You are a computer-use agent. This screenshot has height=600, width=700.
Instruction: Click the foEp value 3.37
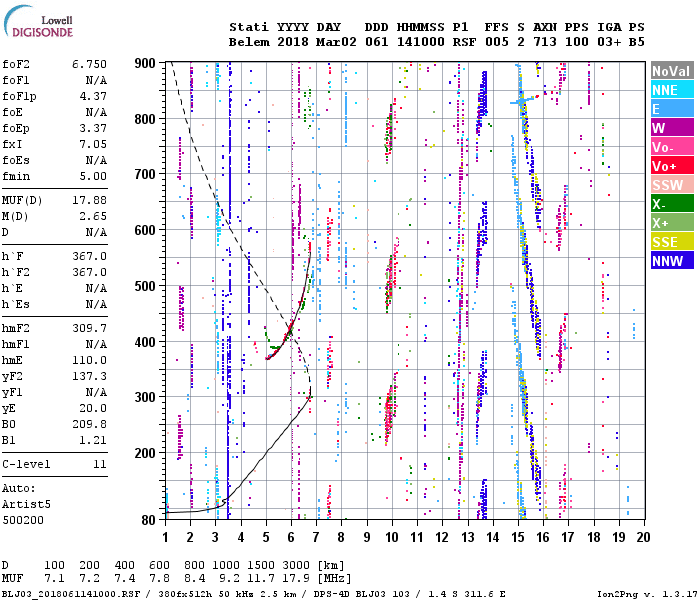click(93, 129)
